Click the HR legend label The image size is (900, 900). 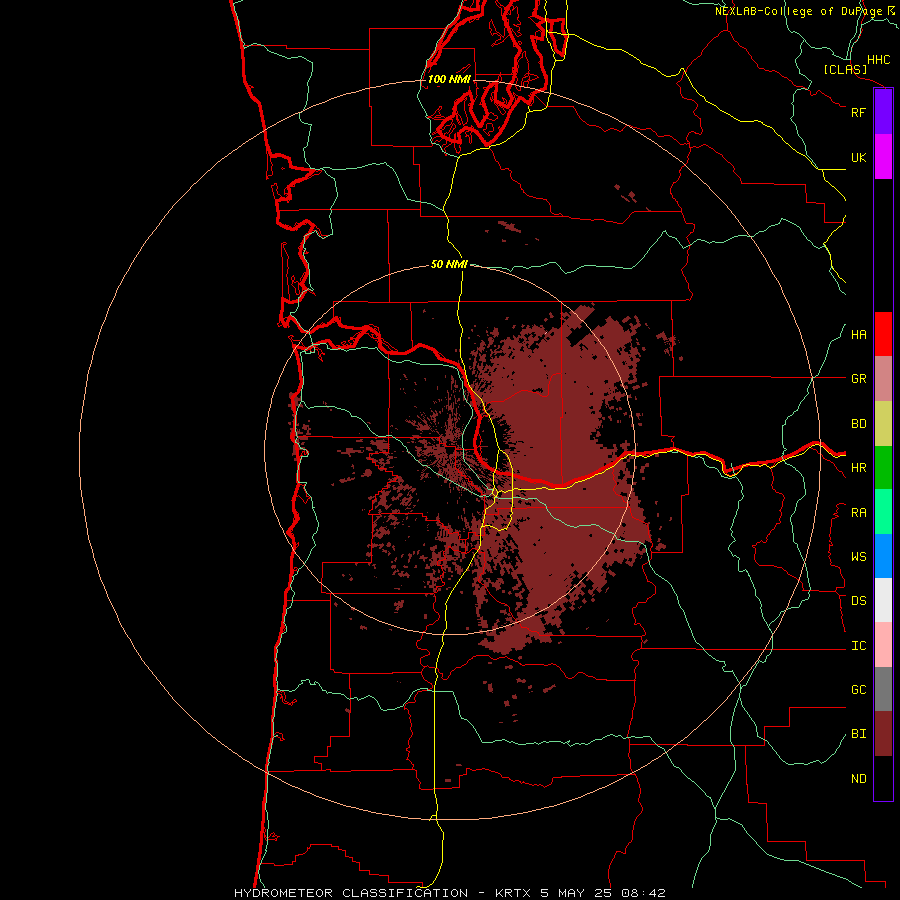point(858,468)
